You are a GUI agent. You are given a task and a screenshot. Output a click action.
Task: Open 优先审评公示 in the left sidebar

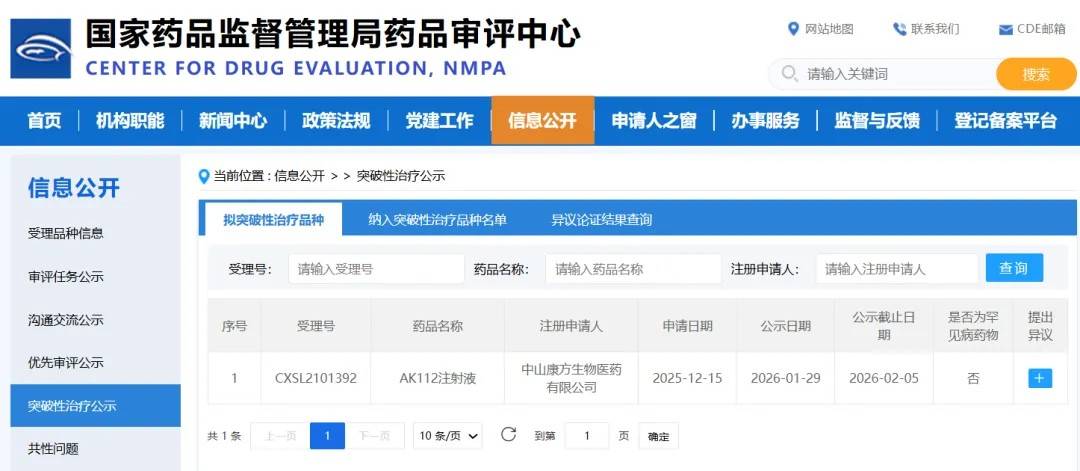(66, 363)
